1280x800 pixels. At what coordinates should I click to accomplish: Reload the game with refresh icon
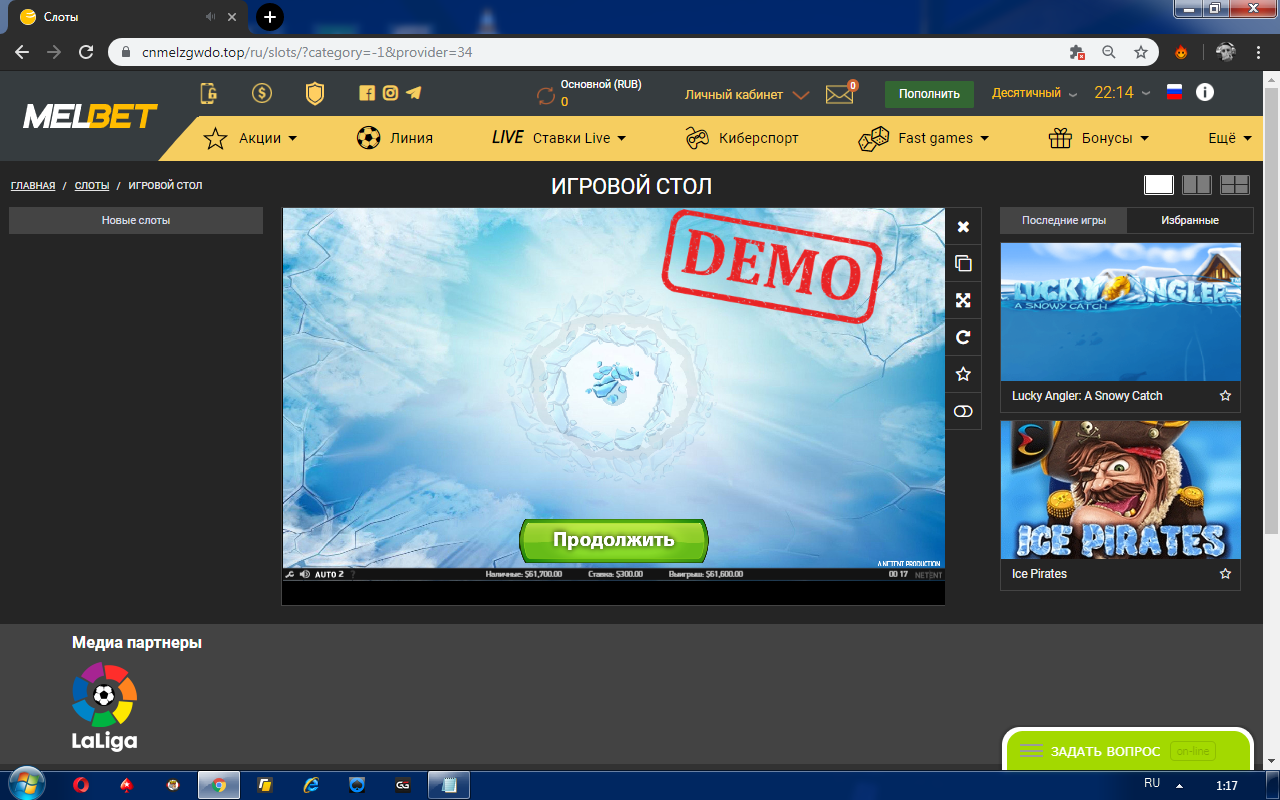963,337
